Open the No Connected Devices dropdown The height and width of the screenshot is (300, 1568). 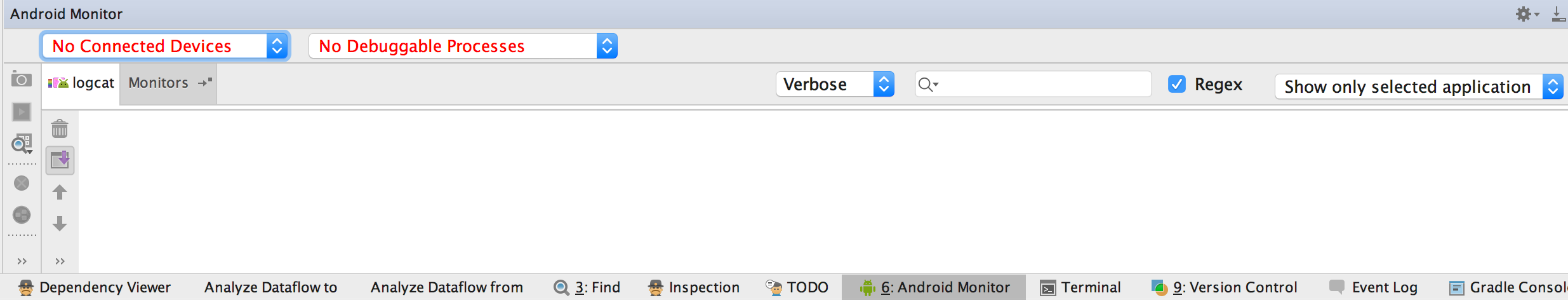165,46
